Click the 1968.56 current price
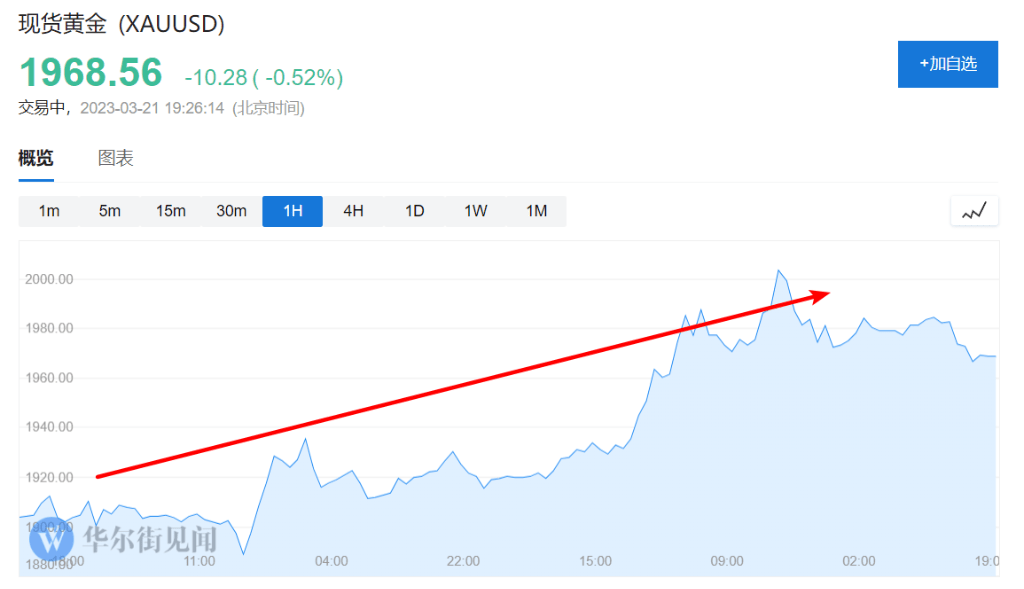1024x589 pixels. pos(91,72)
